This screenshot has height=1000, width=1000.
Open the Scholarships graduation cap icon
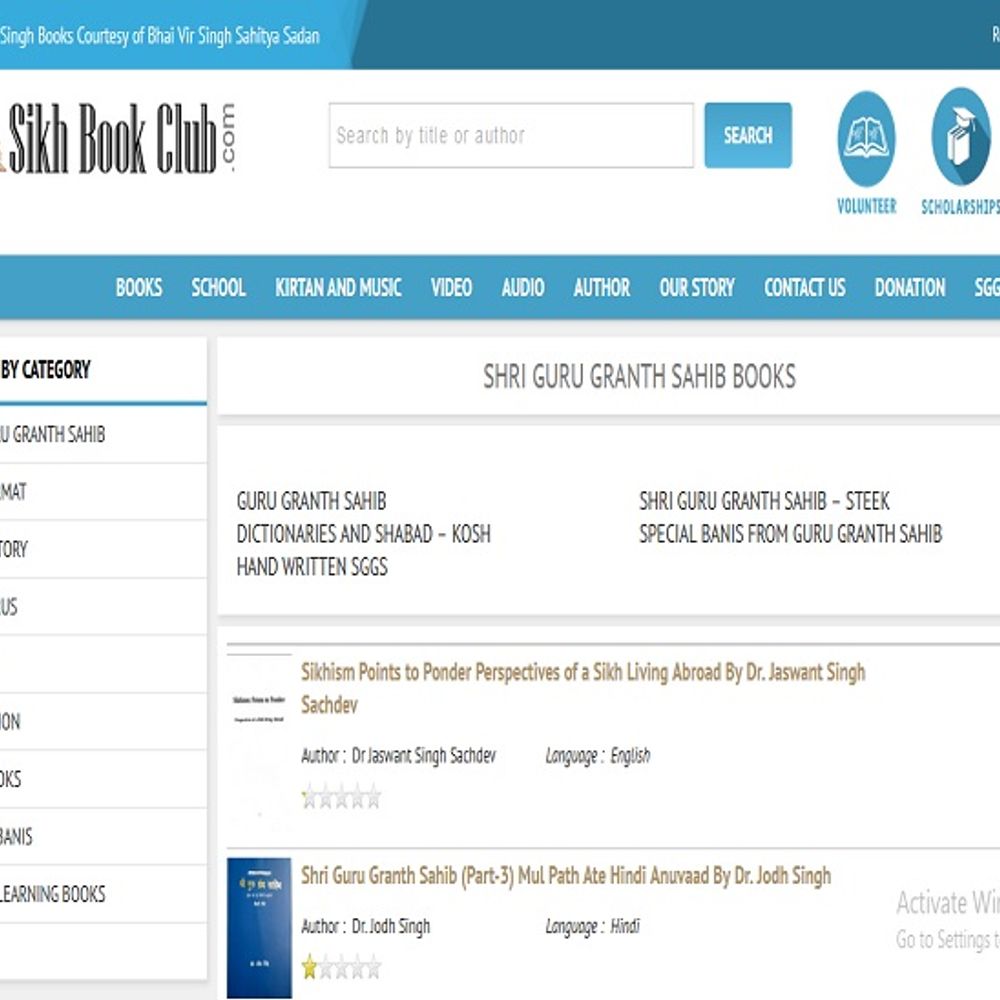pyautogui.click(x=960, y=136)
